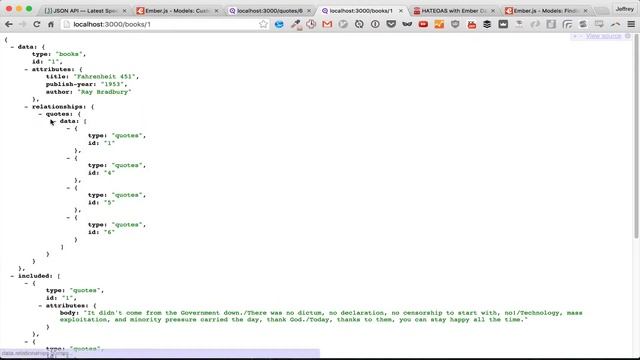Click the orange chart extension icon

pyautogui.click(x=439, y=24)
